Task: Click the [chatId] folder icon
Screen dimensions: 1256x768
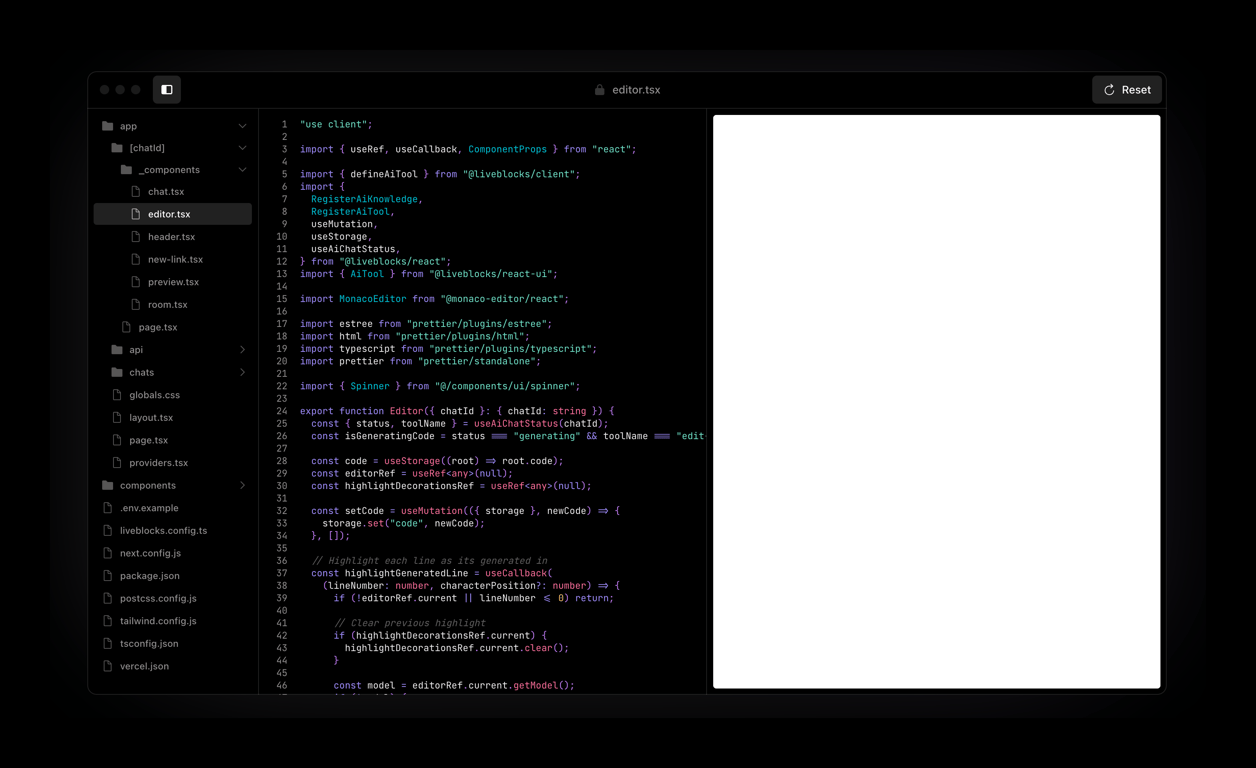Action: click(x=117, y=148)
